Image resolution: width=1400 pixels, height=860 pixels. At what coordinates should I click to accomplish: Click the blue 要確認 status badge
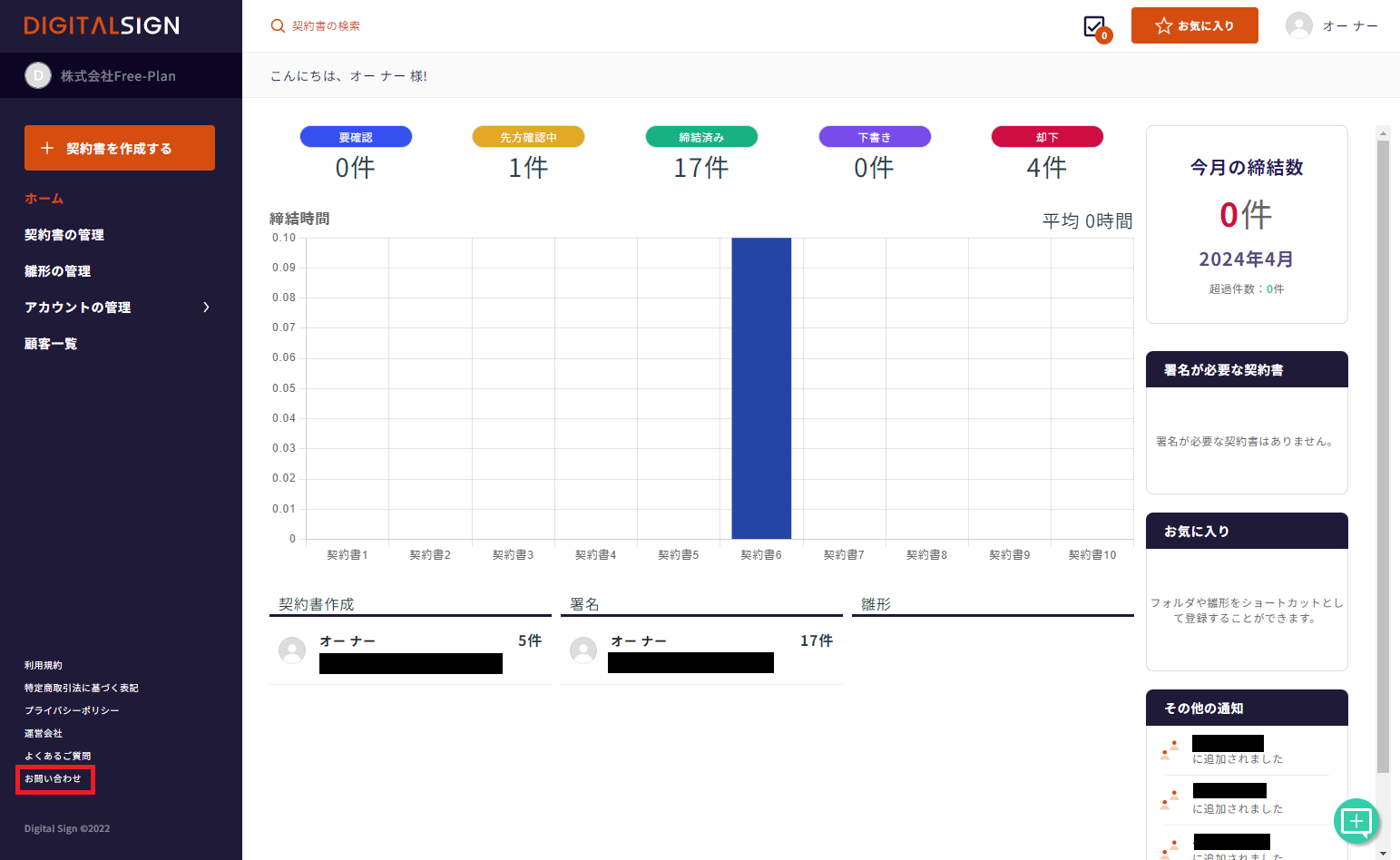356,137
